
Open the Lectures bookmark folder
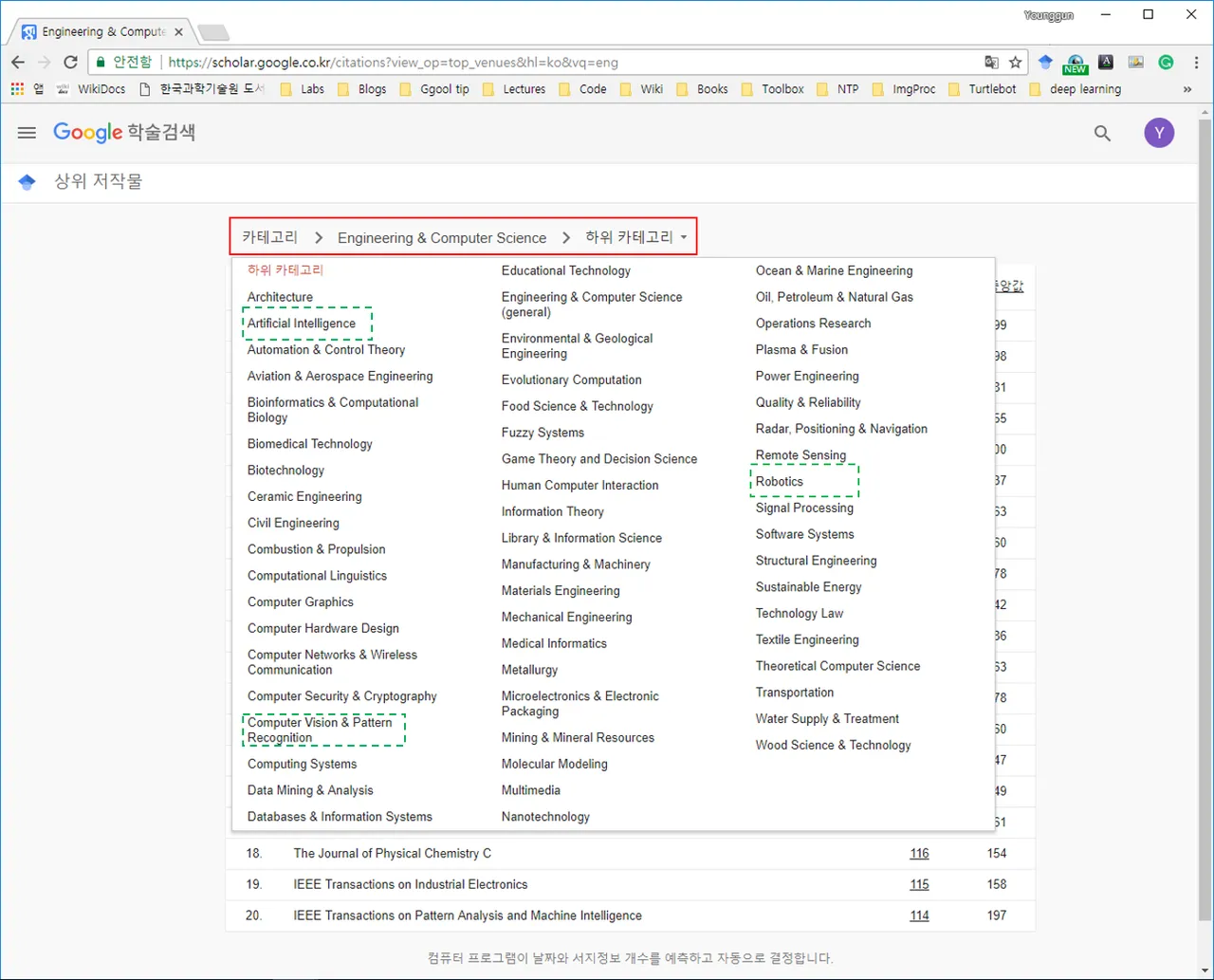[x=514, y=89]
